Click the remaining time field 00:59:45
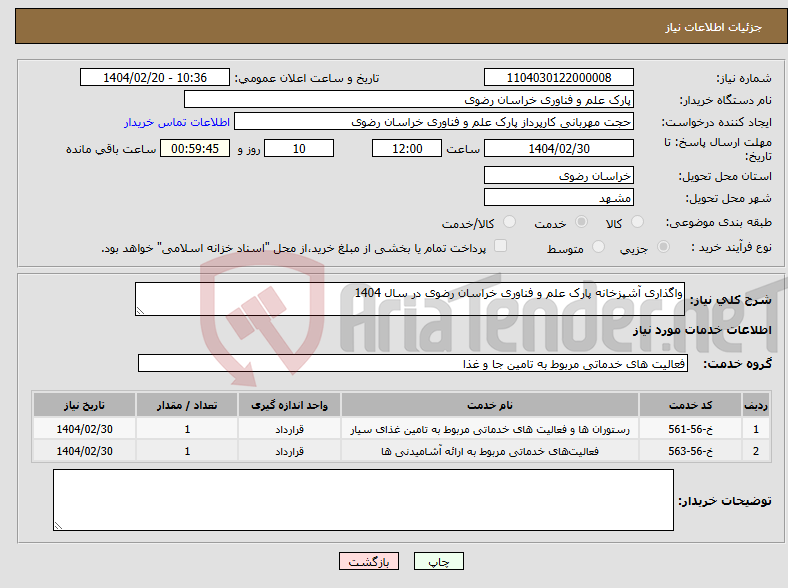Viewport: 788px width, 588px height. (195, 149)
